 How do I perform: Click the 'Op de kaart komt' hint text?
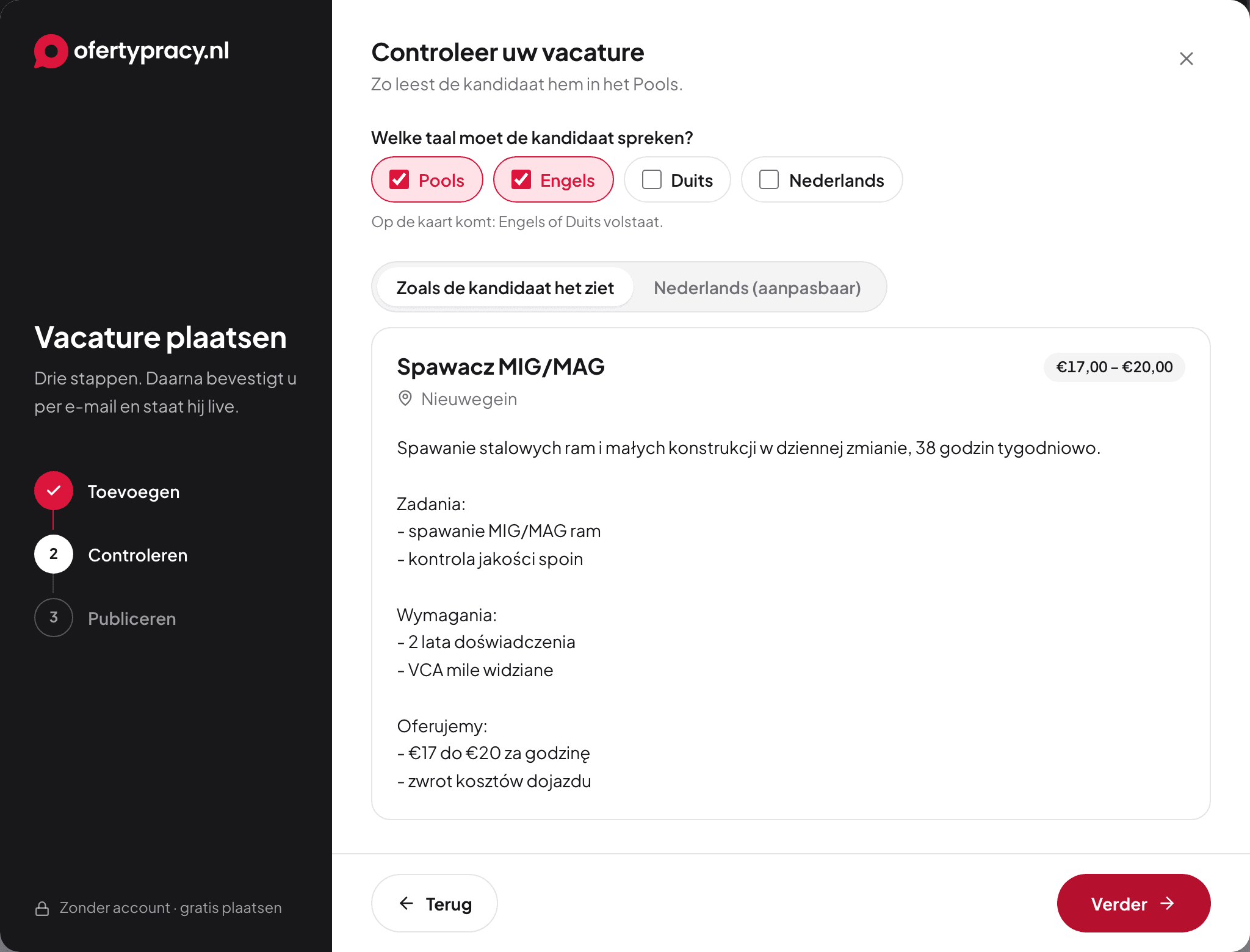tap(517, 222)
